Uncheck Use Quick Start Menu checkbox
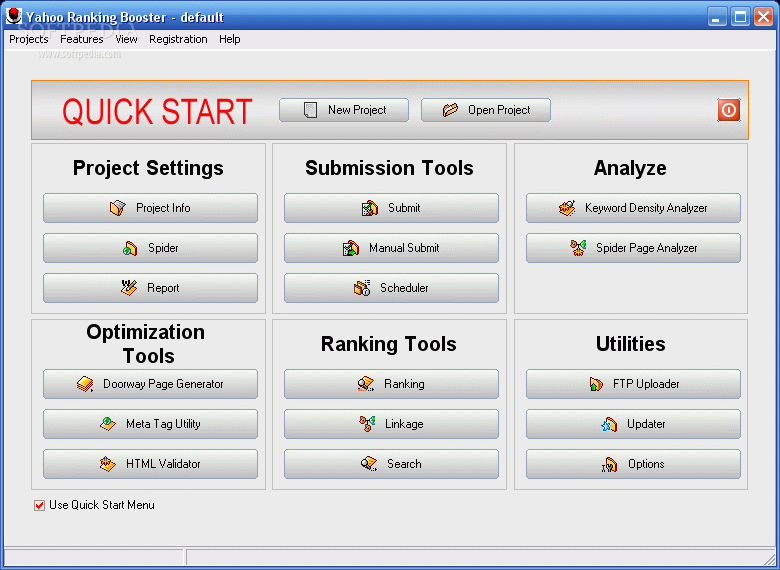Viewport: 780px width, 570px height. coord(39,505)
